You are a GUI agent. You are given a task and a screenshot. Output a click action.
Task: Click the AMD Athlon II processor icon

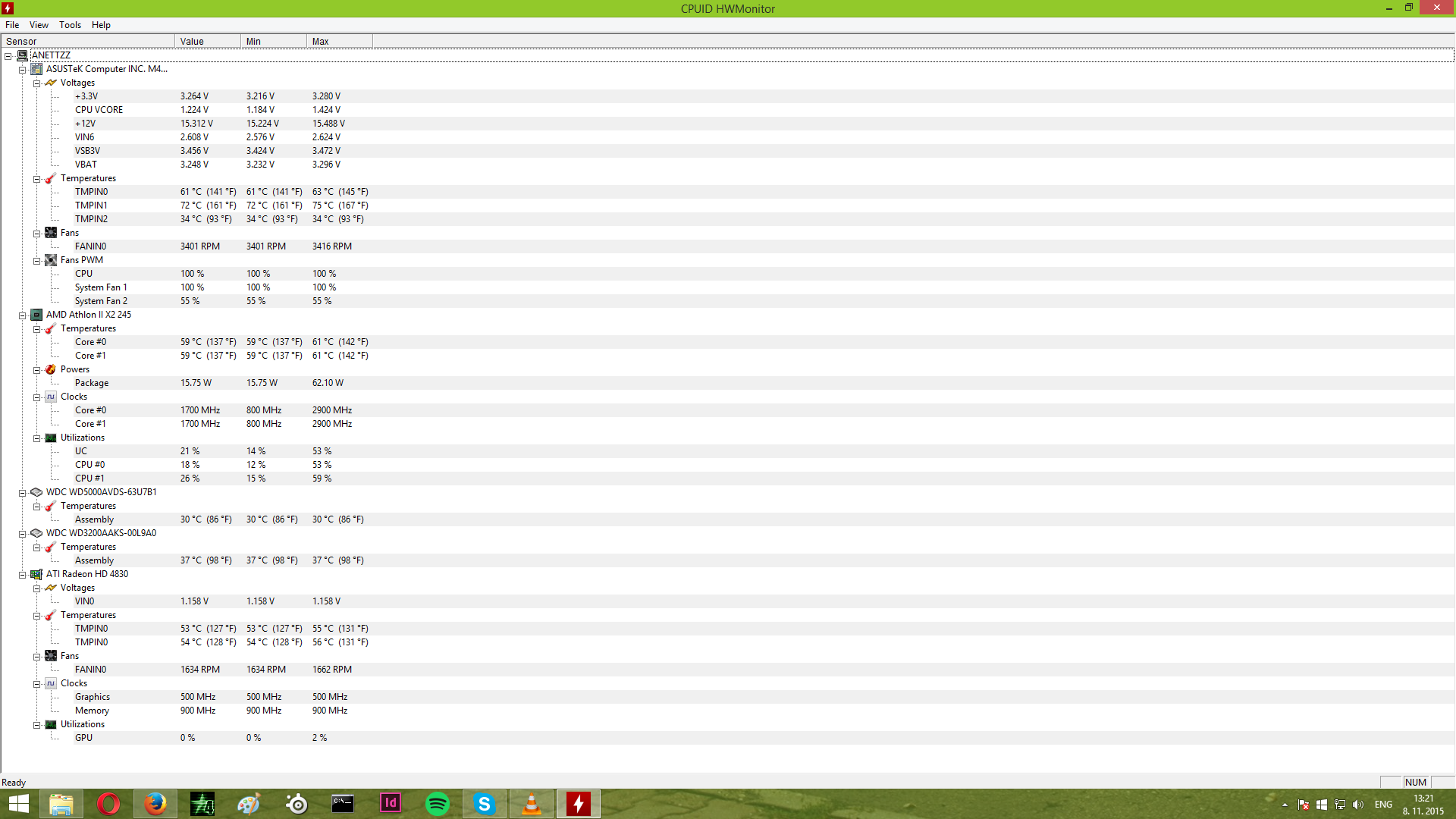click(36, 315)
